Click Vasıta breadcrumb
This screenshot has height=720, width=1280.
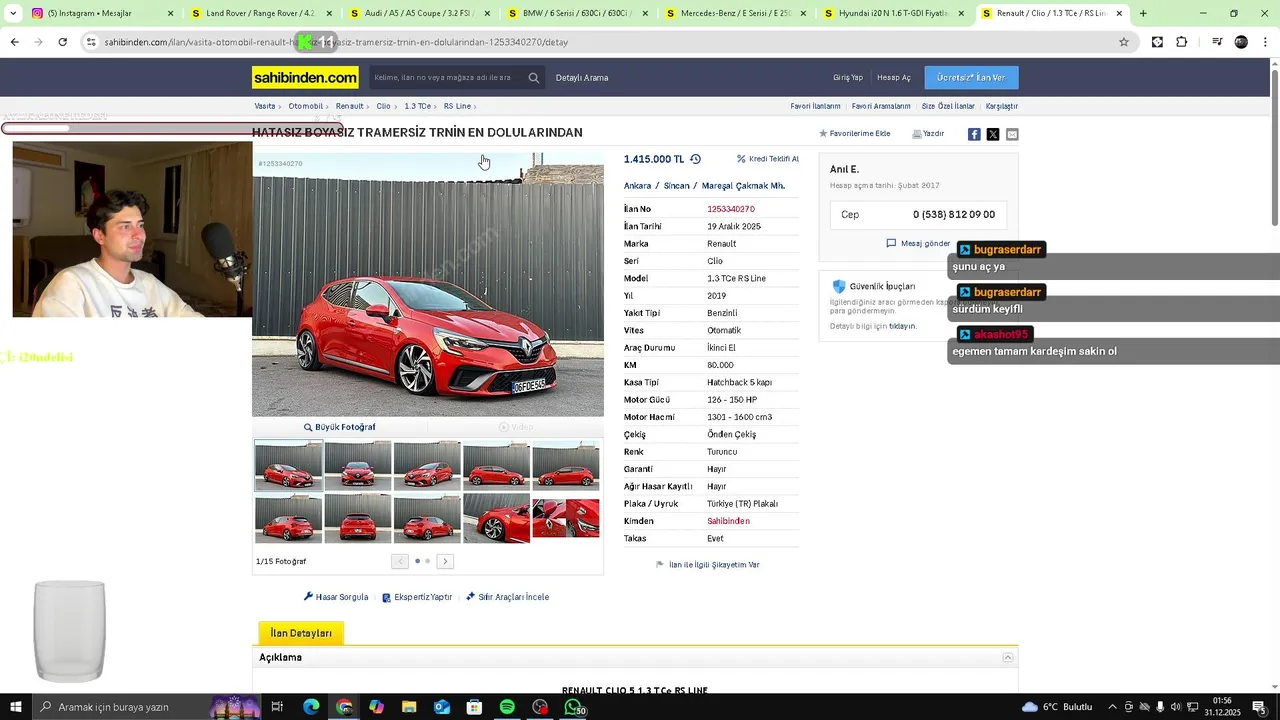pyautogui.click(x=265, y=106)
